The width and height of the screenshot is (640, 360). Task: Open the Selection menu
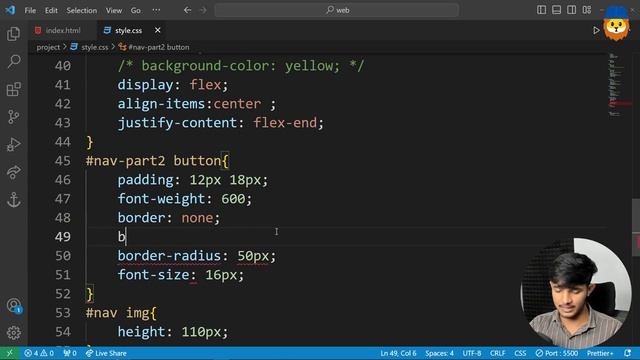(x=82, y=10)
